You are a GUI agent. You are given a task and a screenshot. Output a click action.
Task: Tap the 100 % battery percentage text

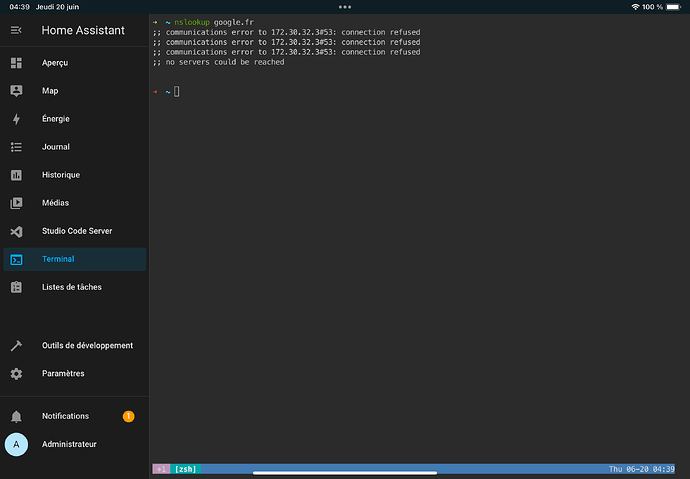click(652, 7)
